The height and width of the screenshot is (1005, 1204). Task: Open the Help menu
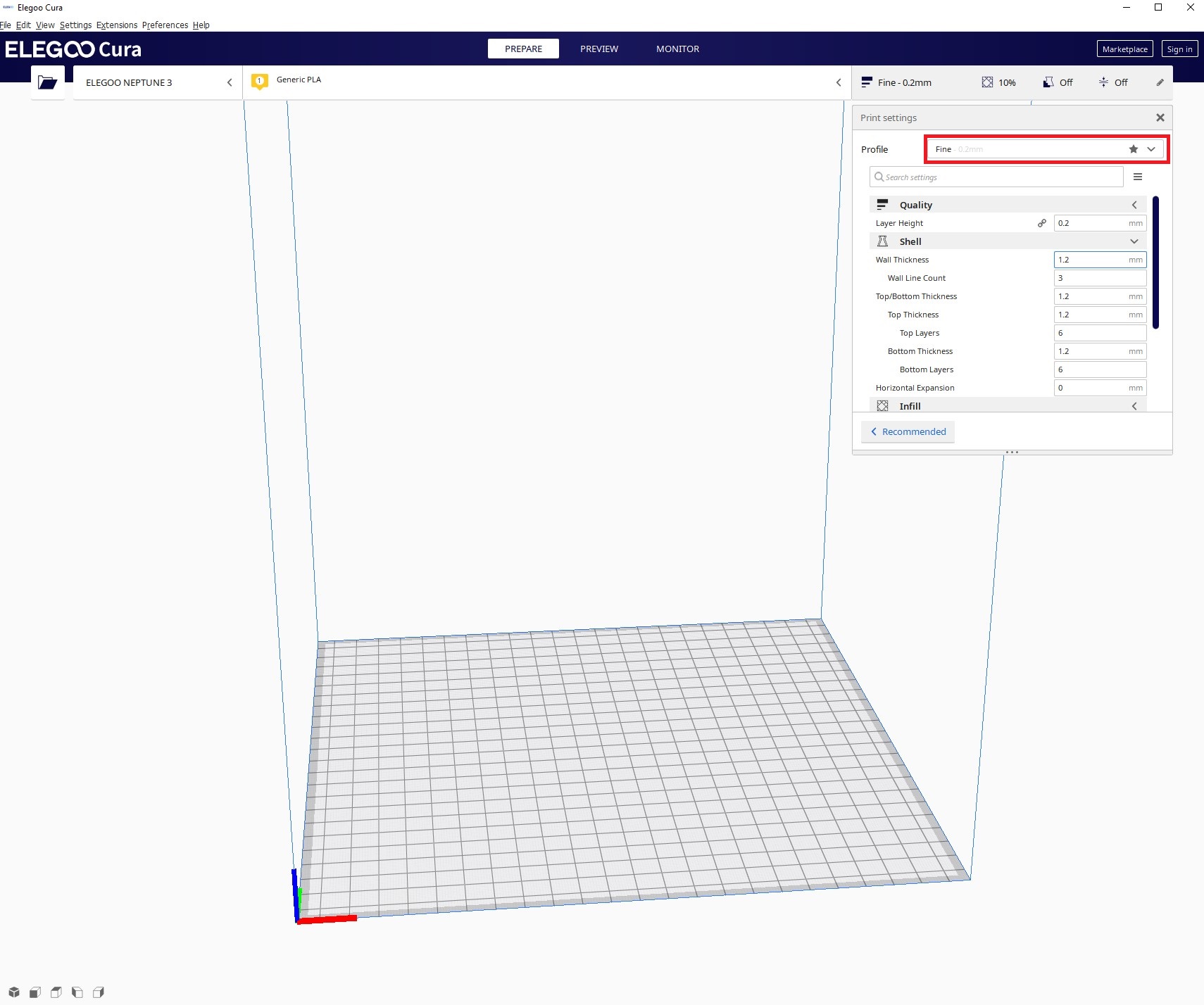201,25
